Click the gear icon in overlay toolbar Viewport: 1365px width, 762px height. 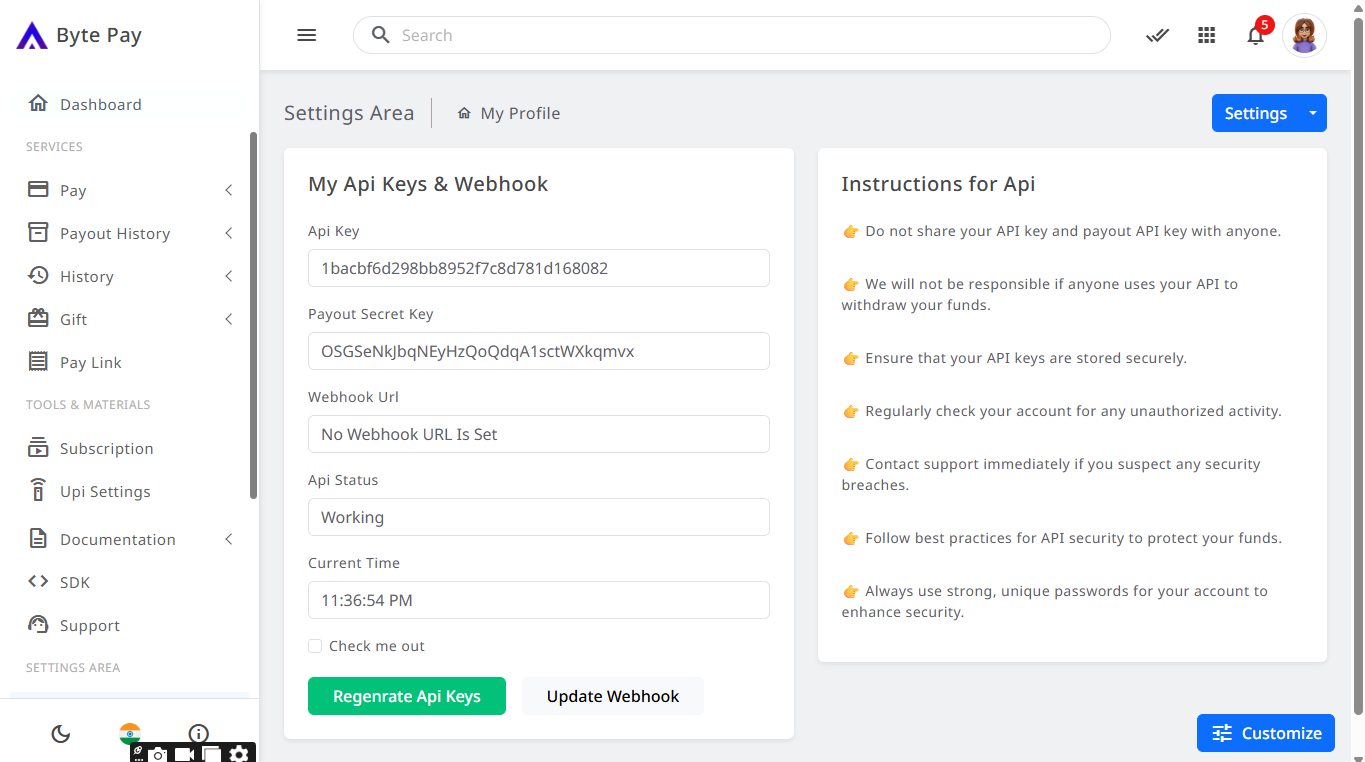(238, 754)
